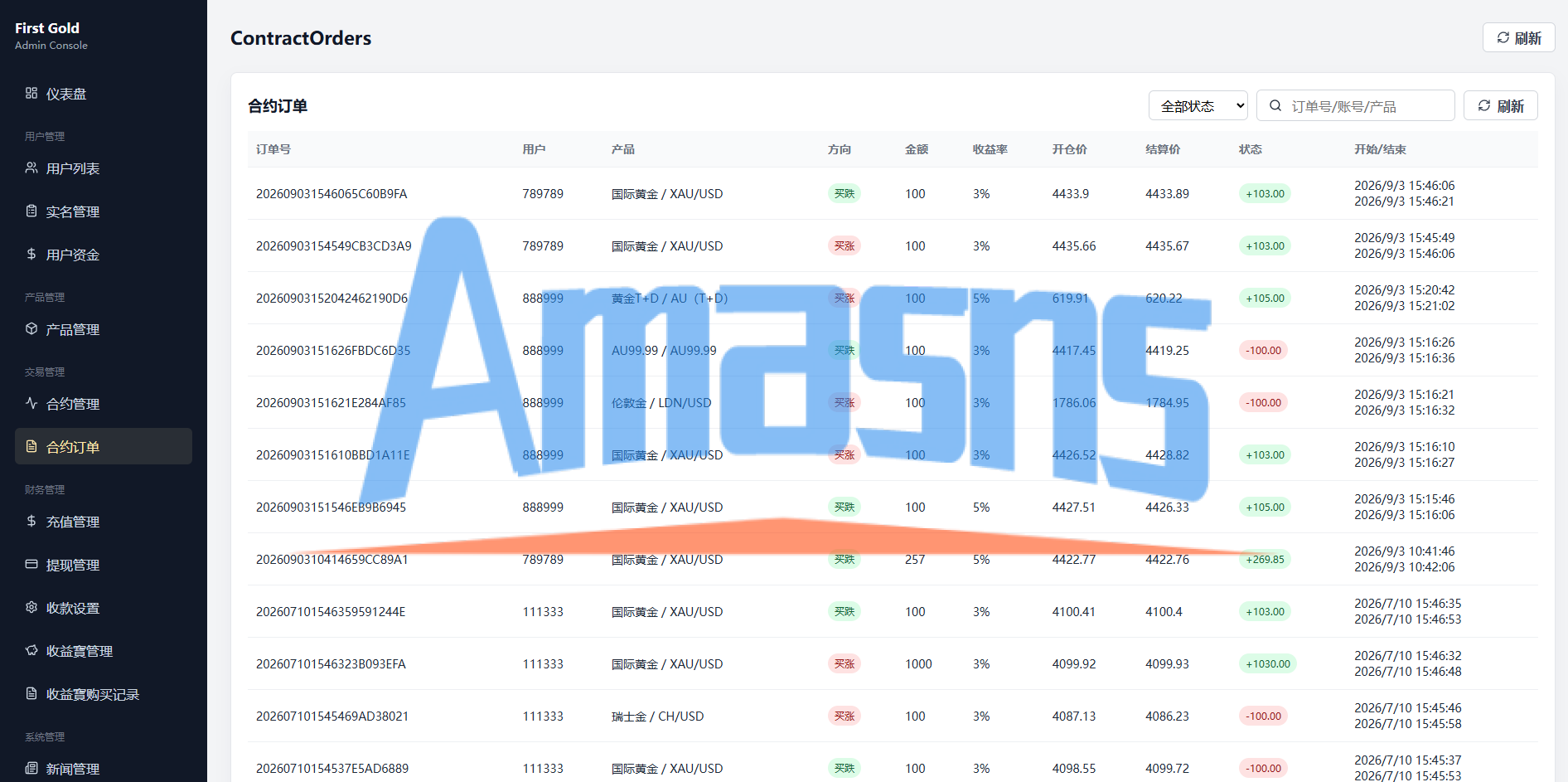This screenshot has height=782, width=1568.
Task: Click the 用户资金 dollar icon
Action: pos(31,254)
